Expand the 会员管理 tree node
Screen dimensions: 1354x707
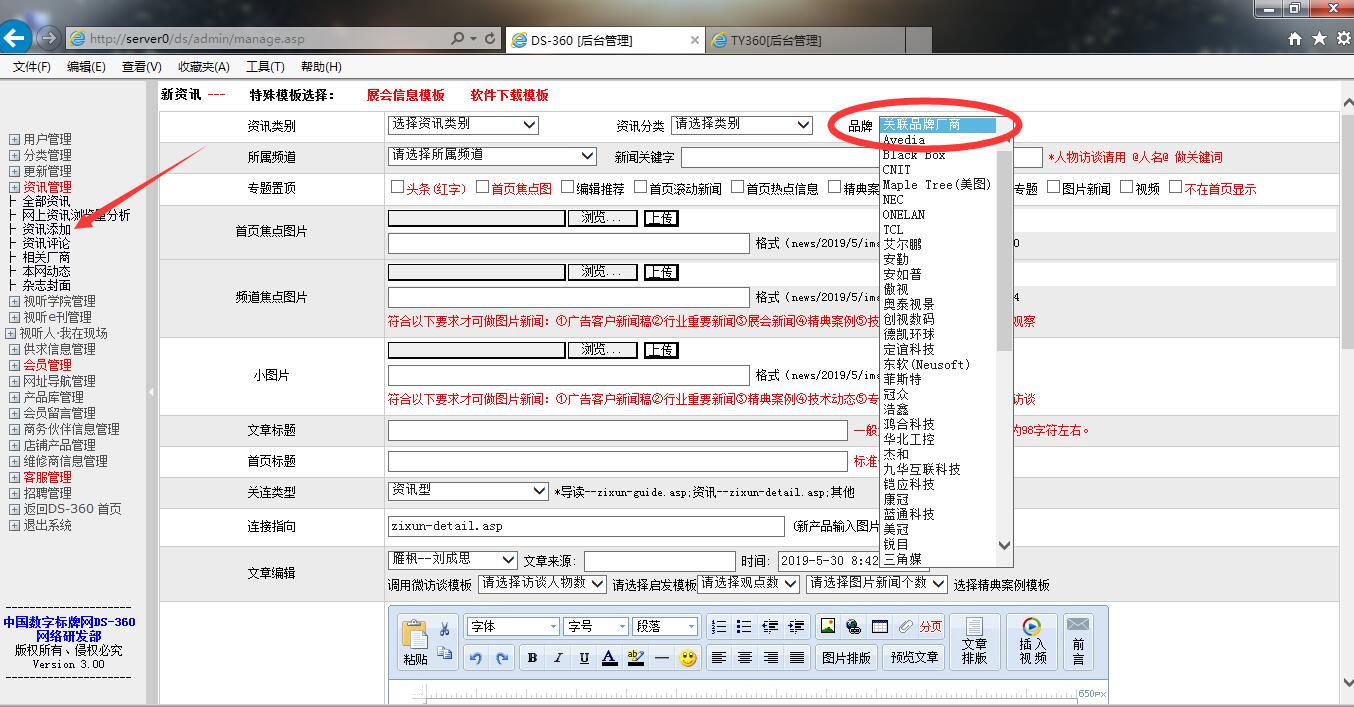pyautogui.click(x=14, y=365)
